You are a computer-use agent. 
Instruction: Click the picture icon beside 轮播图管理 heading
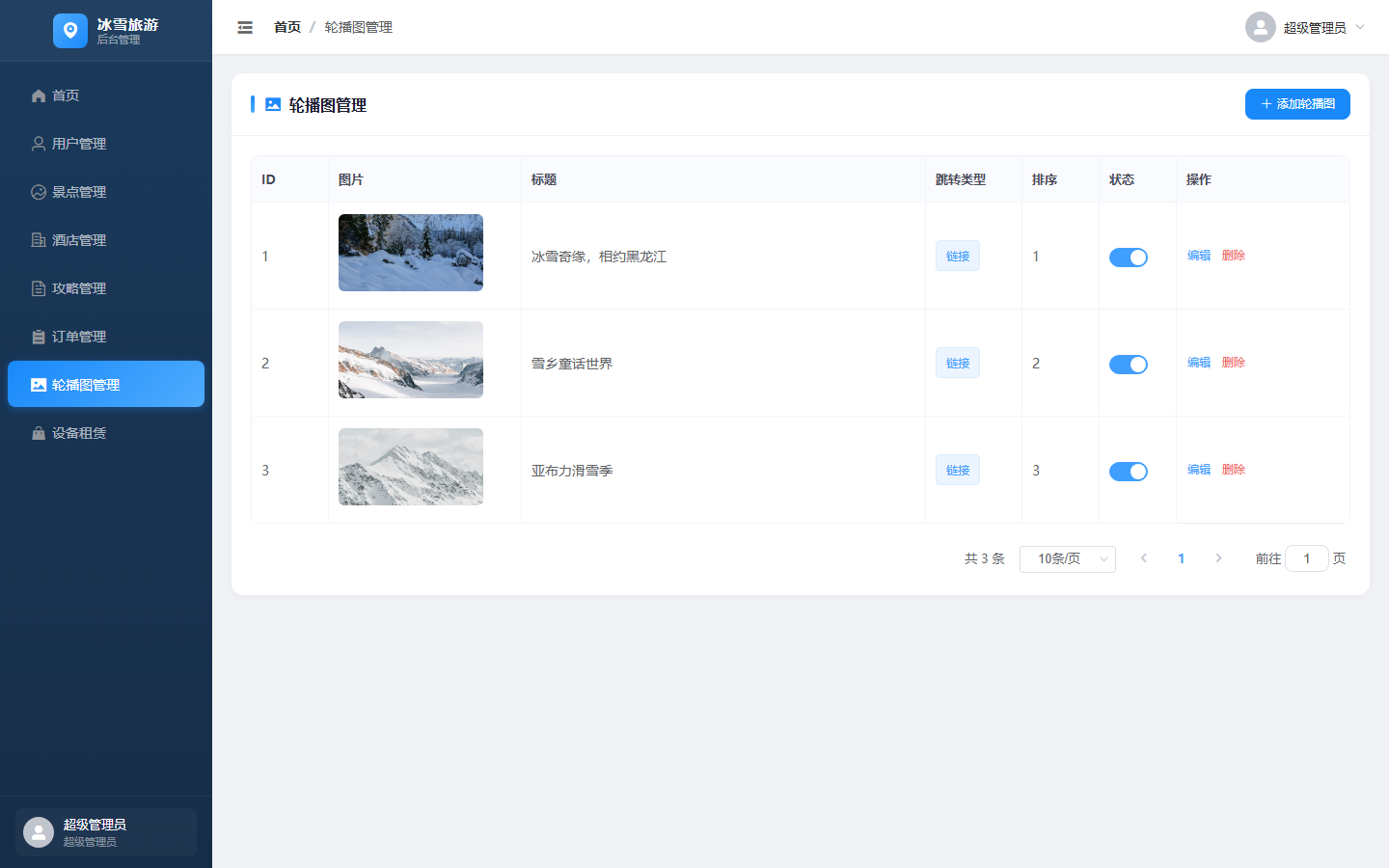pyautogui.click(x=273, y=104)
